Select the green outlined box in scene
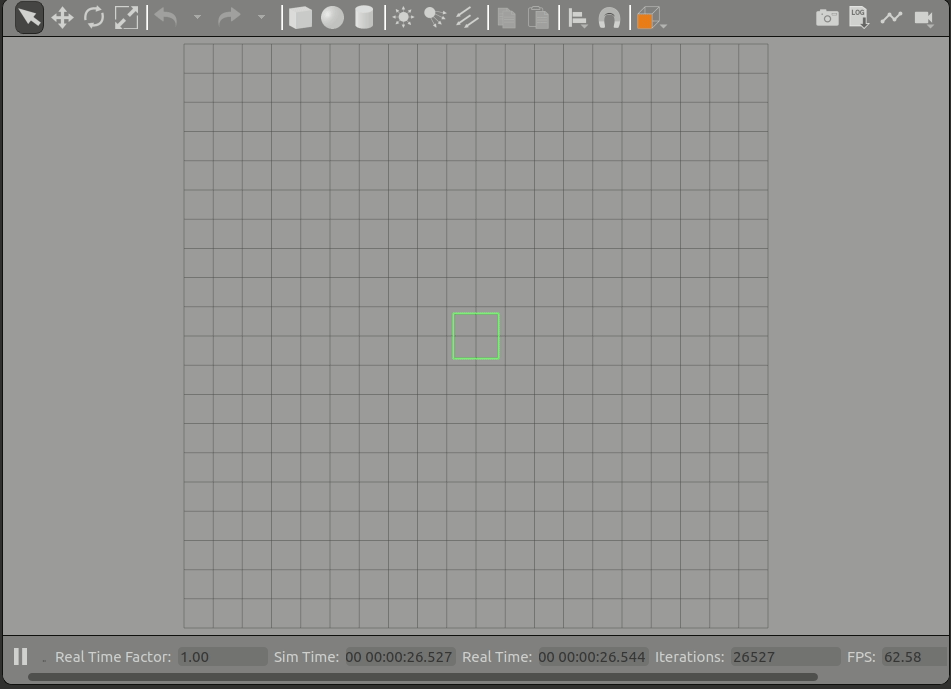Image resolution: width=951 pixels, height=689 pixels. tap(476, 336)
